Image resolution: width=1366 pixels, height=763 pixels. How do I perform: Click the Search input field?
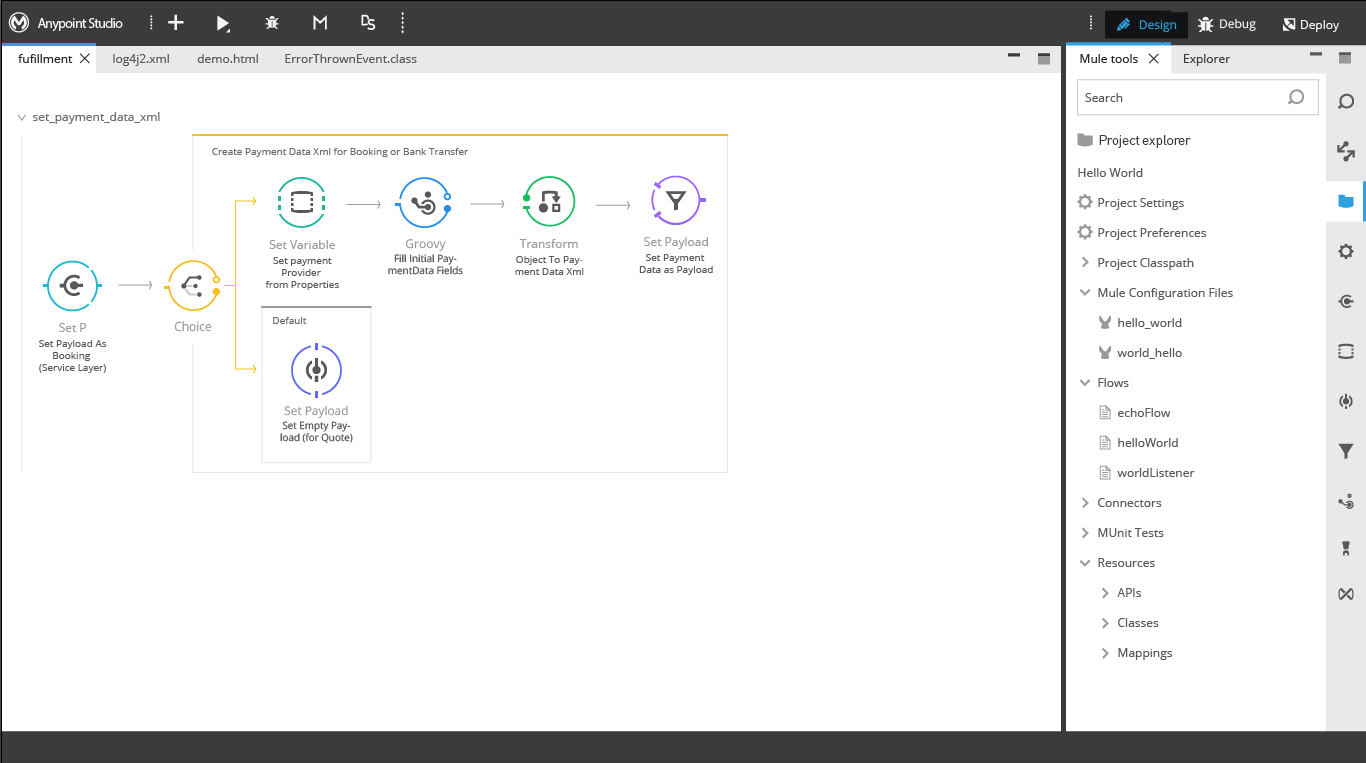1197,97
